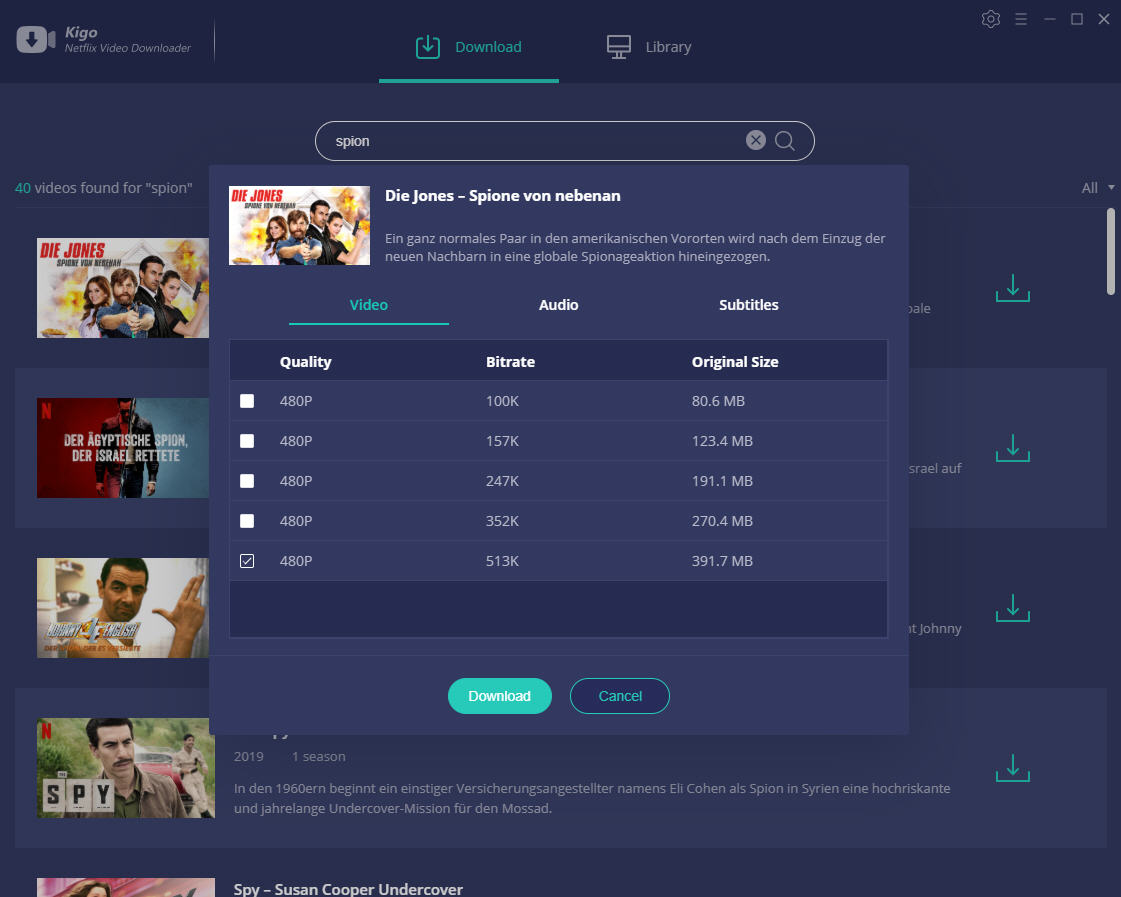The image size is (1121, 897).
Task: Click the Cancel button
Action: [x=619, y=696]
